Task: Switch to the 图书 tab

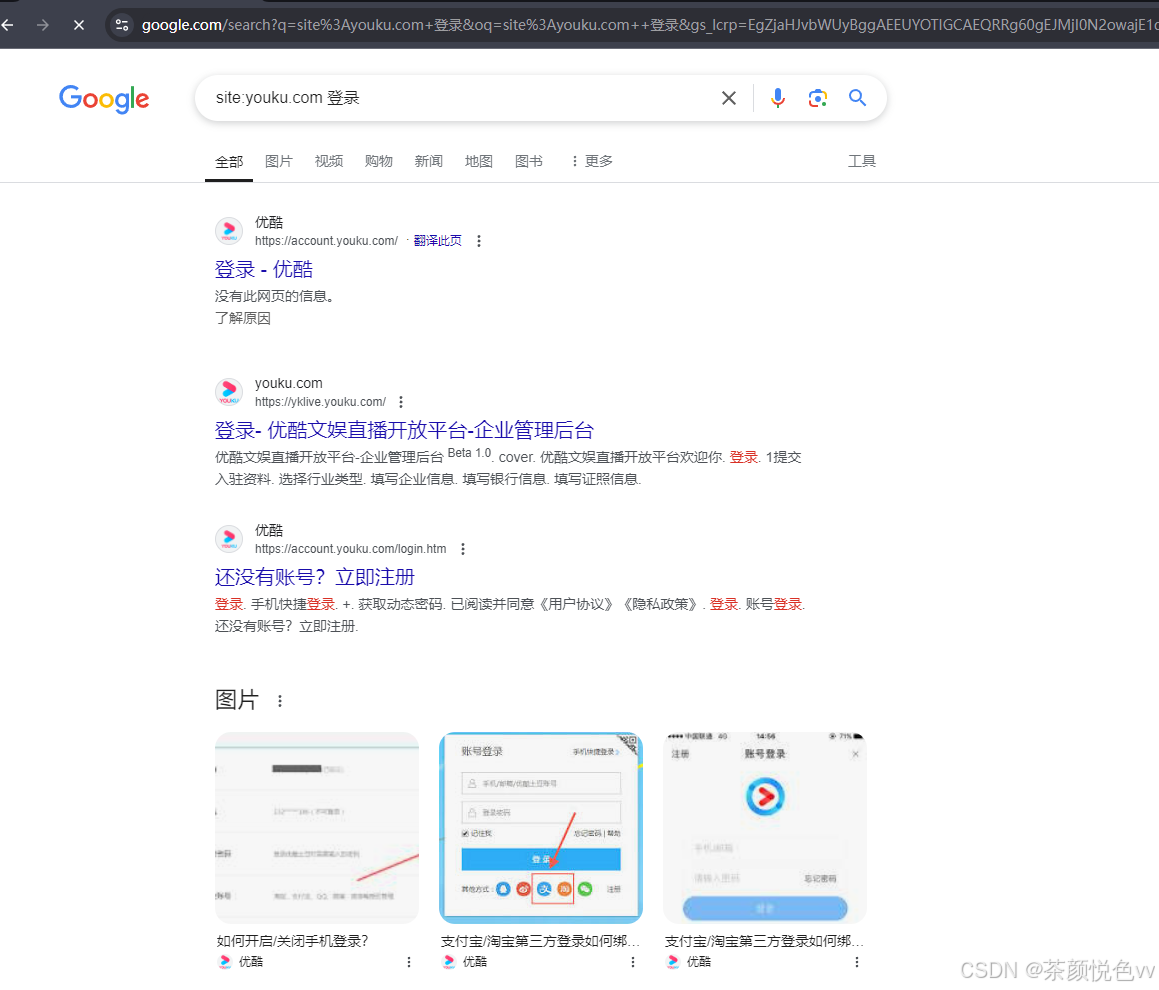Action: click(x=528, y=161)
